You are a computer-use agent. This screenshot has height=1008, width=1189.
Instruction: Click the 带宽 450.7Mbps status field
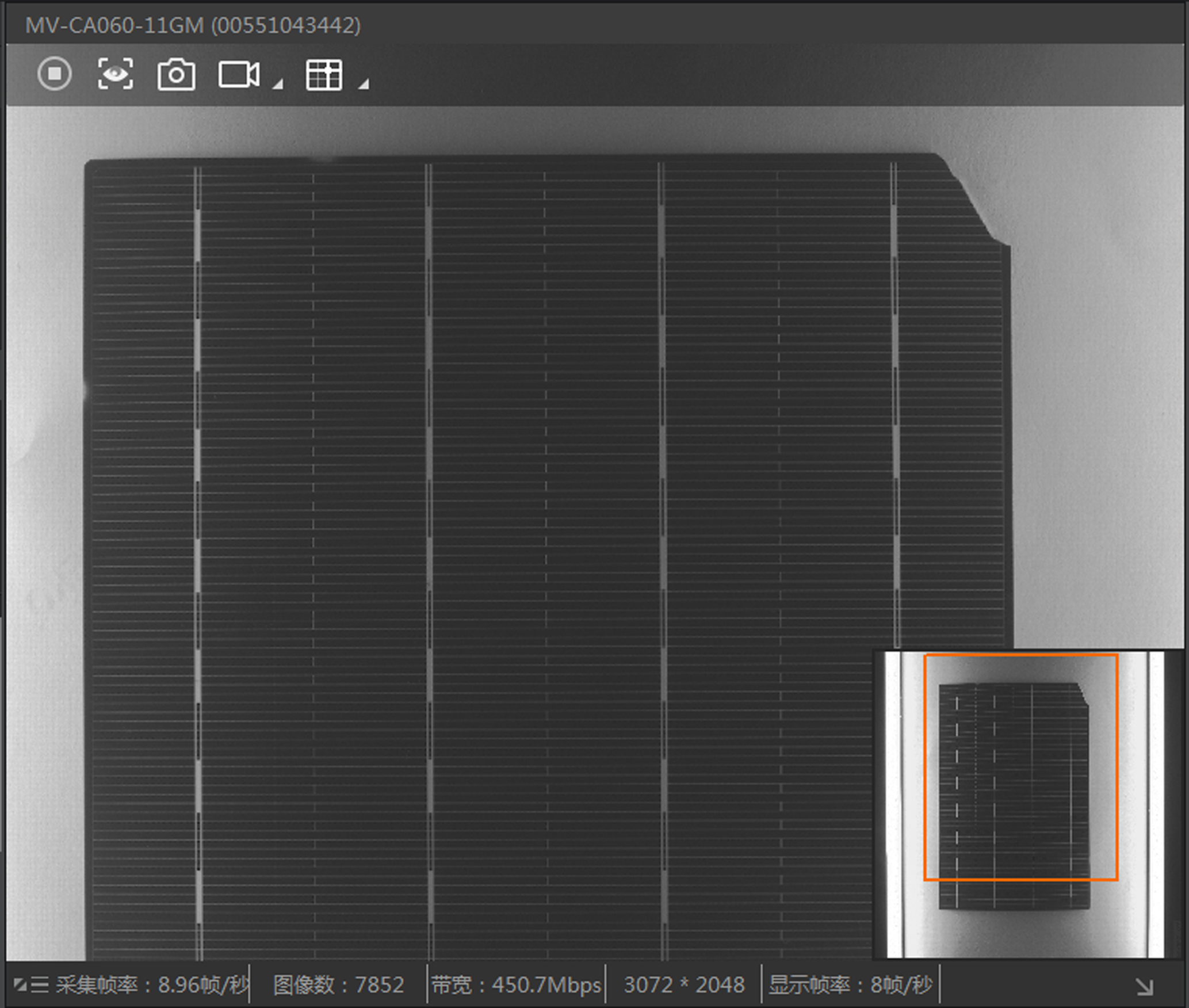(516, 985)
